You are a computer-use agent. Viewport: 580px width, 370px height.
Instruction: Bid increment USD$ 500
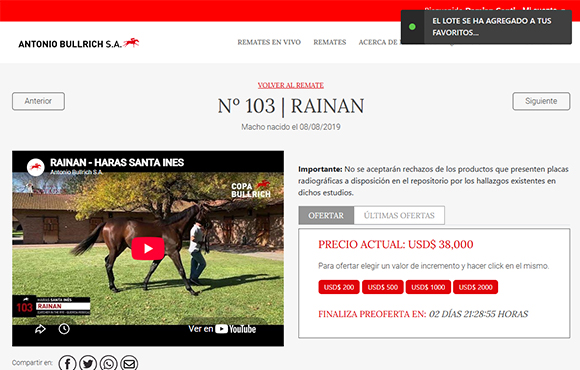[382, 287]
